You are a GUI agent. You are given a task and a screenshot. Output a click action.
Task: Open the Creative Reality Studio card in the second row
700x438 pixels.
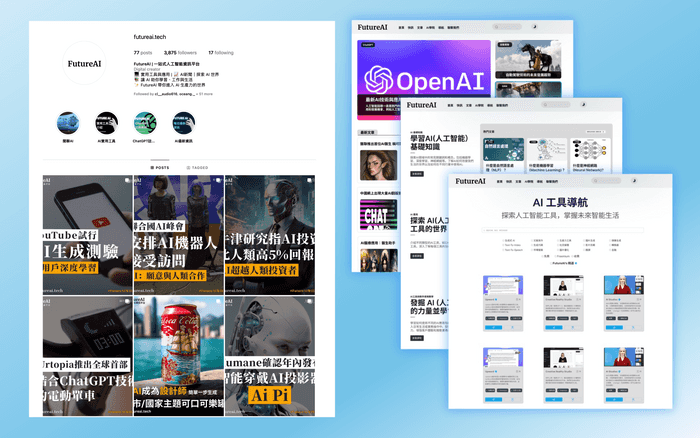coord(563,375)
